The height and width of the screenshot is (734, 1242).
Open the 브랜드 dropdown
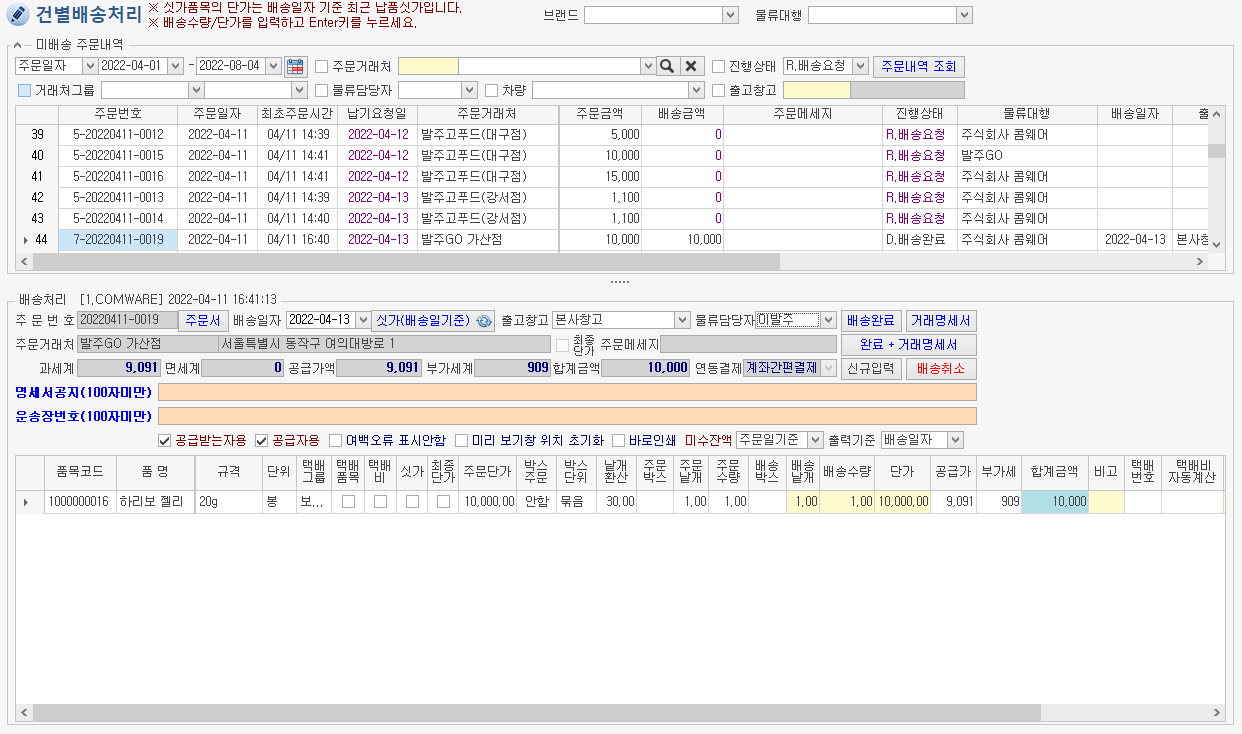coord(729,15)
